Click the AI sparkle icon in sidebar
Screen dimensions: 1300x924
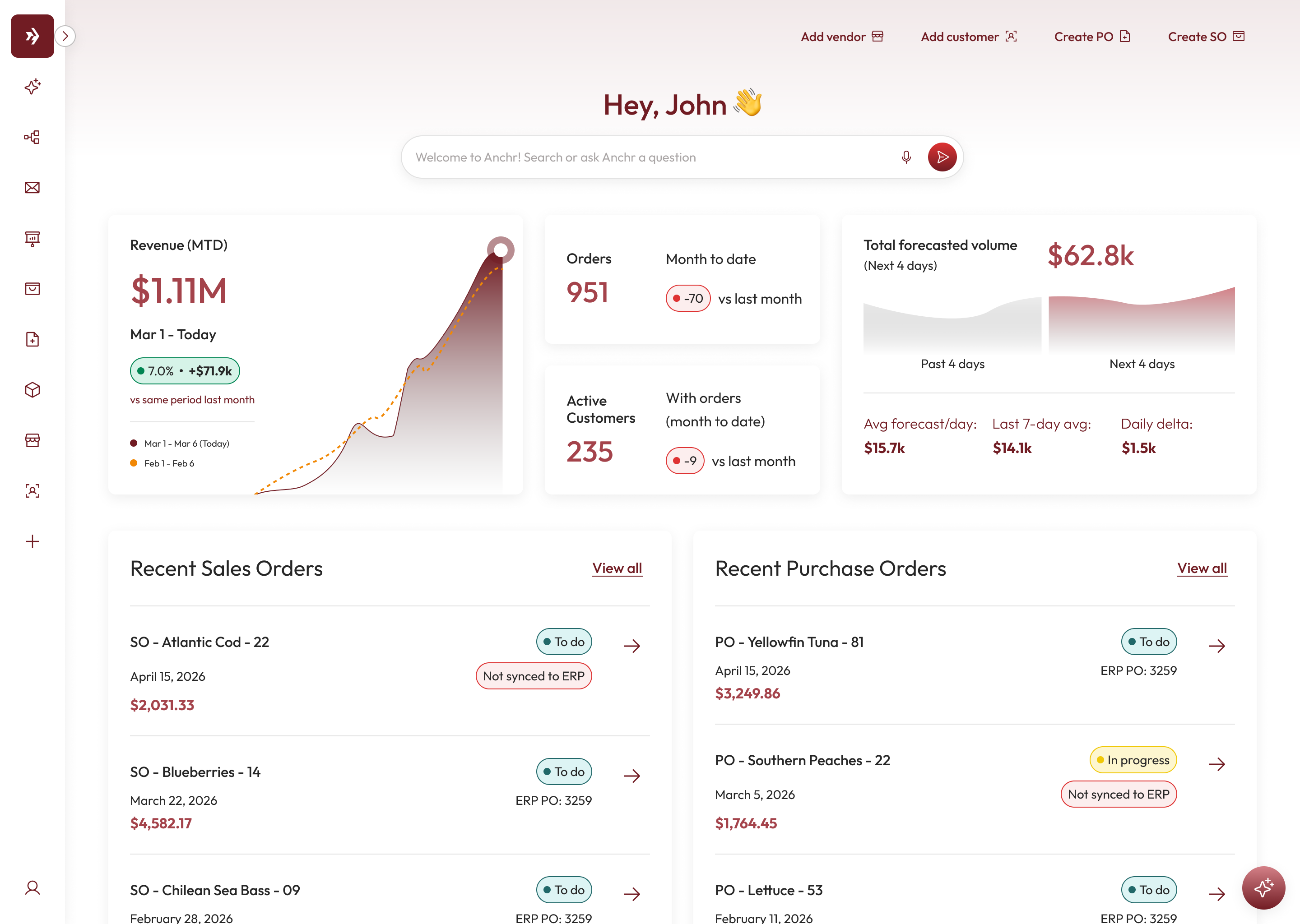[32, 87]
